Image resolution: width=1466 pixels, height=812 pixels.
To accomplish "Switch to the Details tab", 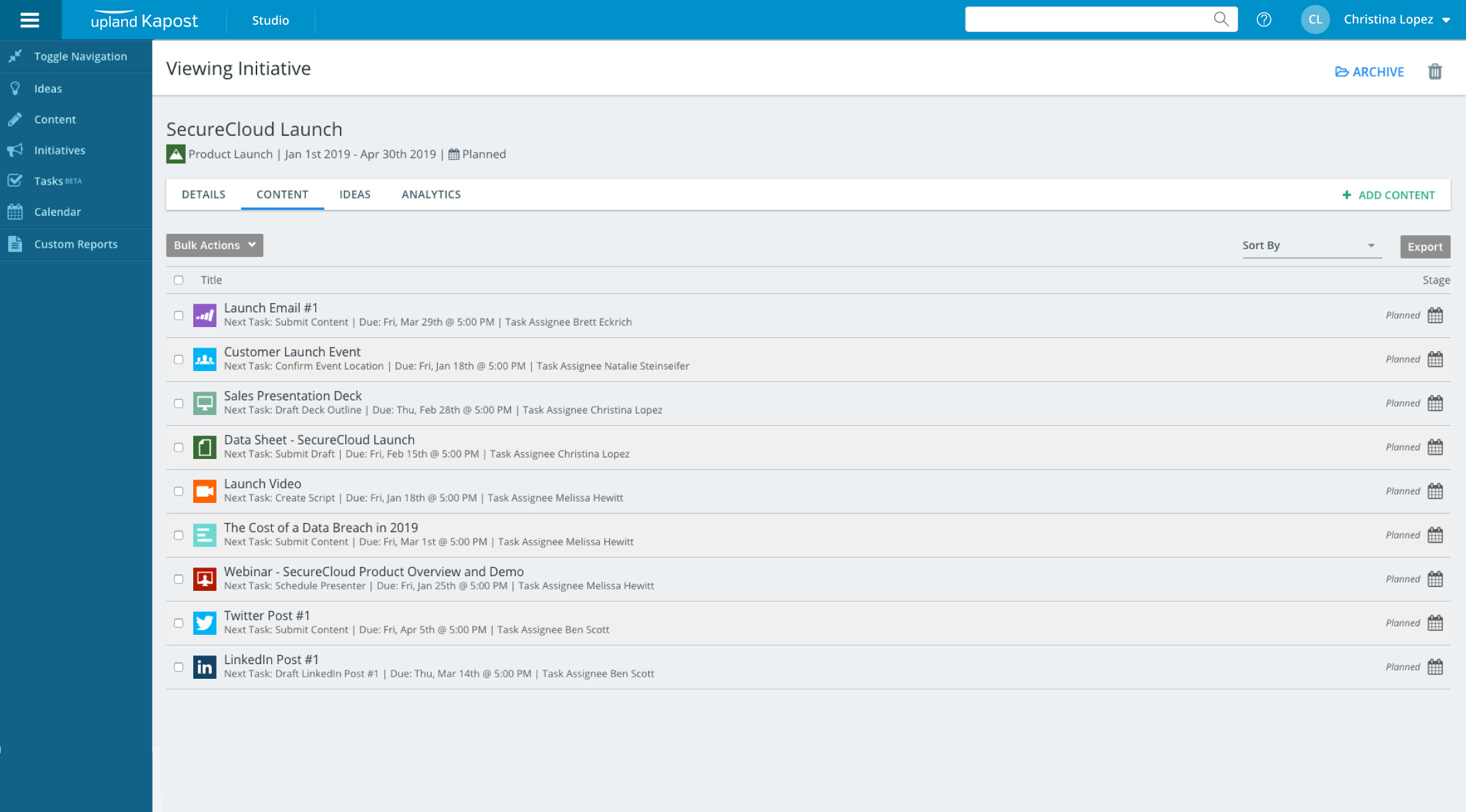I will click(203, 195).
